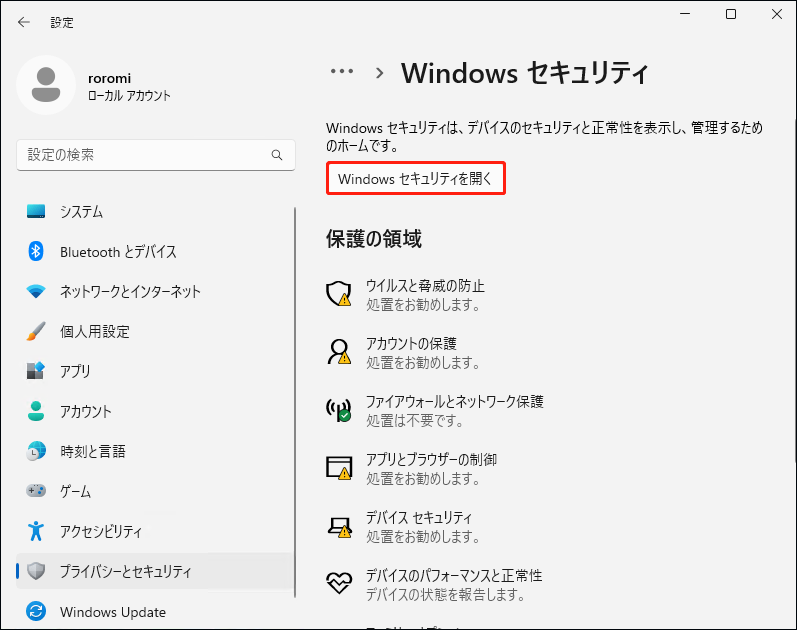Click the Windows Update sync icon
This screenshot has height=630, width=797.
[x=36, y=611]
